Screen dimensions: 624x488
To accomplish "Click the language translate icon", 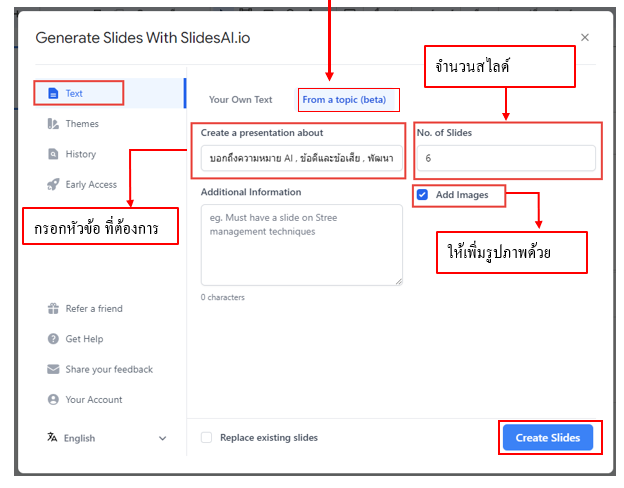I will (x=53, y=438).
